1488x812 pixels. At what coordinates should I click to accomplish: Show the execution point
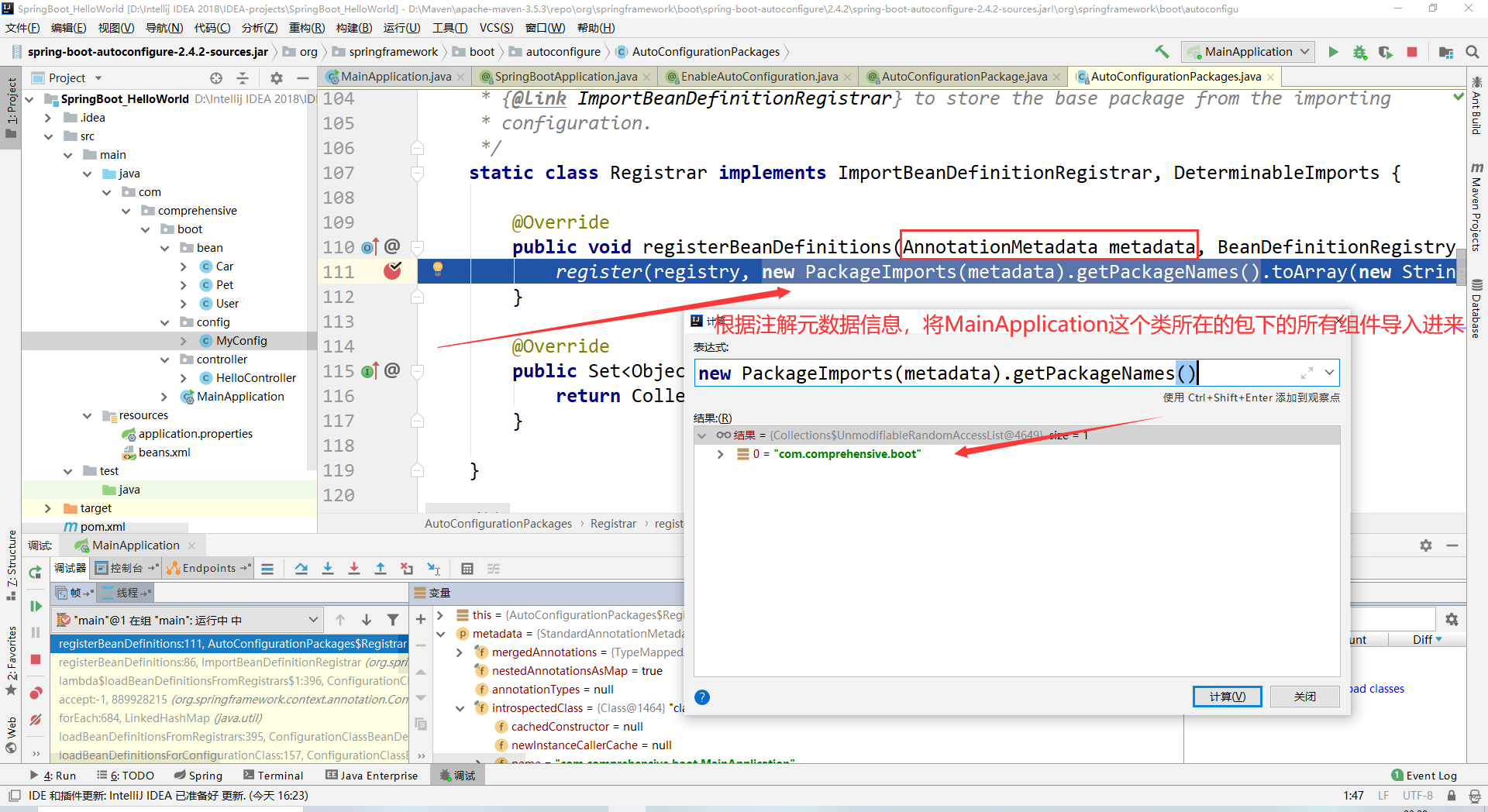point(267,569)
